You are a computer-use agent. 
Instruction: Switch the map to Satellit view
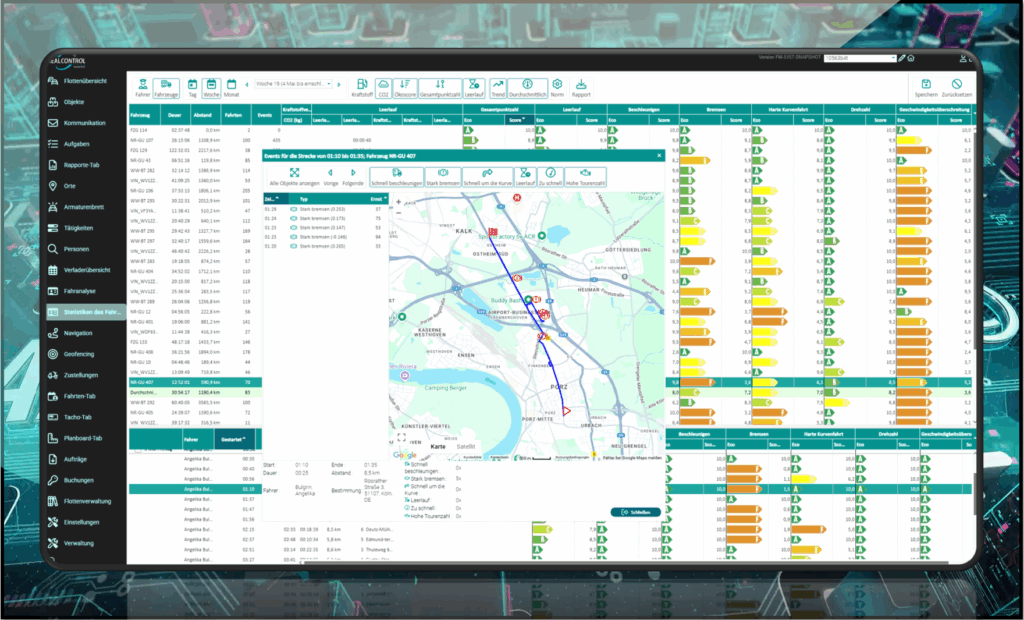click(464, 447)
